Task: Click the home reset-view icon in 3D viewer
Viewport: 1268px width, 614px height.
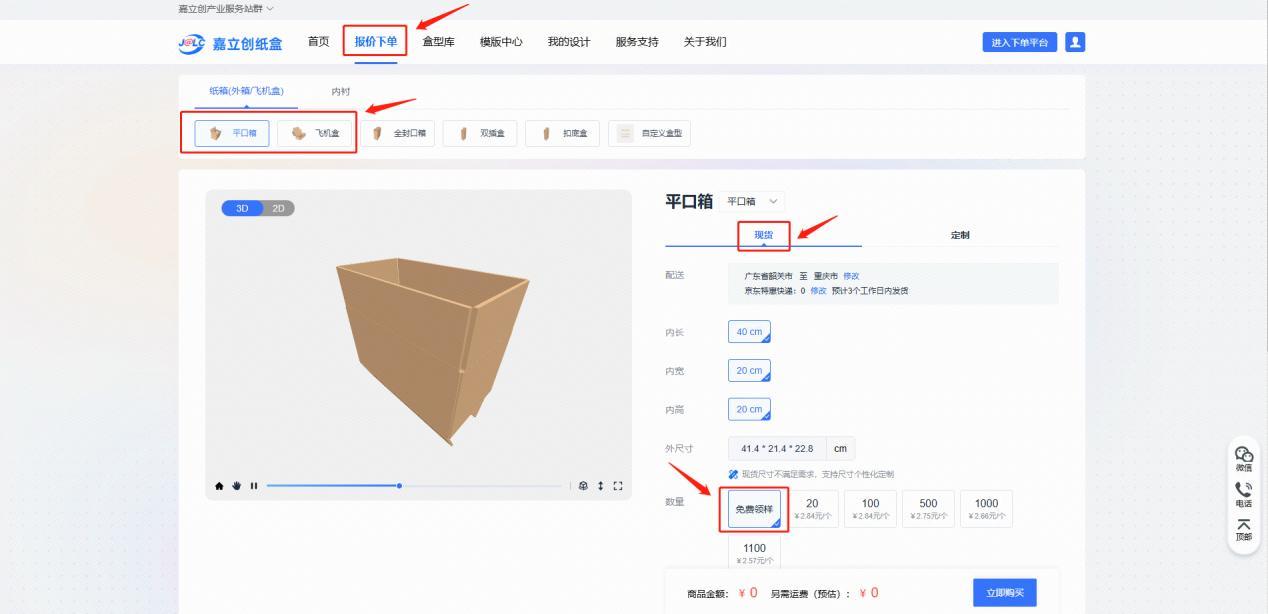Action: coord(220,486)
